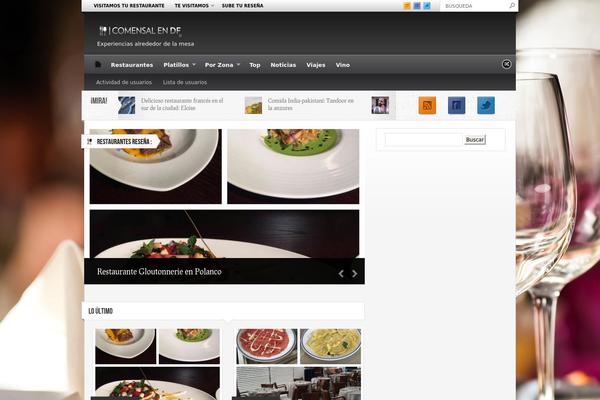Image resolution: width=600 pixels, height=400 pixels.
Task: Click the user avatar thumbnail in ¡Mira! bar
Action: (x=380, y=105)
